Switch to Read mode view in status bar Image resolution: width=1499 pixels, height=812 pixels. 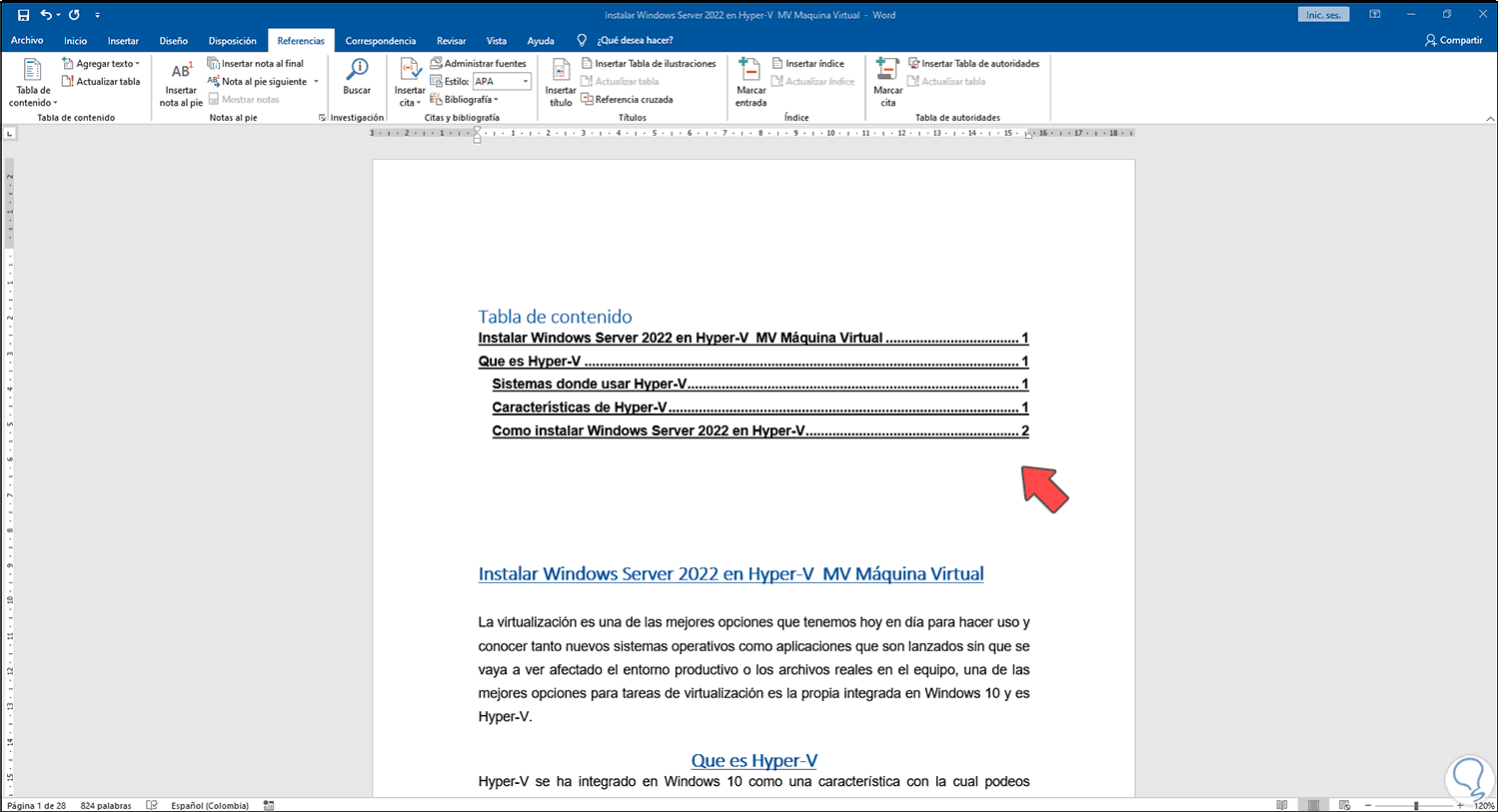1282,805
